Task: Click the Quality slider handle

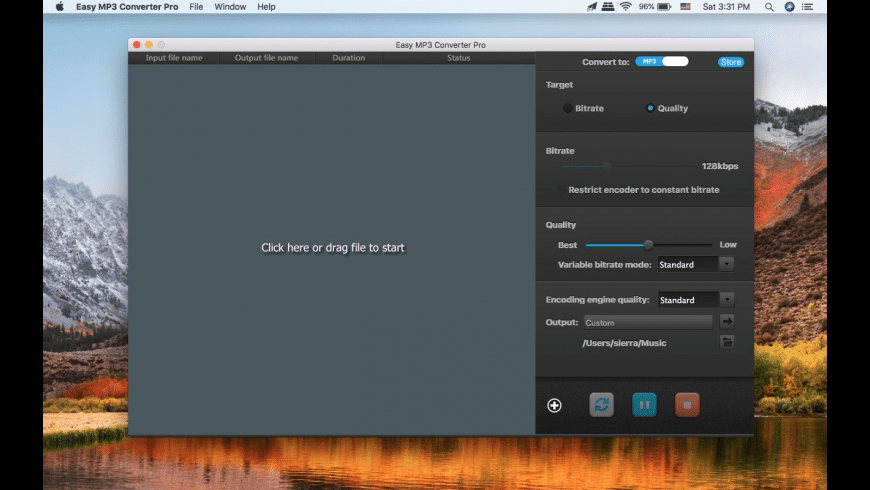Action: [x=648, y=245]
